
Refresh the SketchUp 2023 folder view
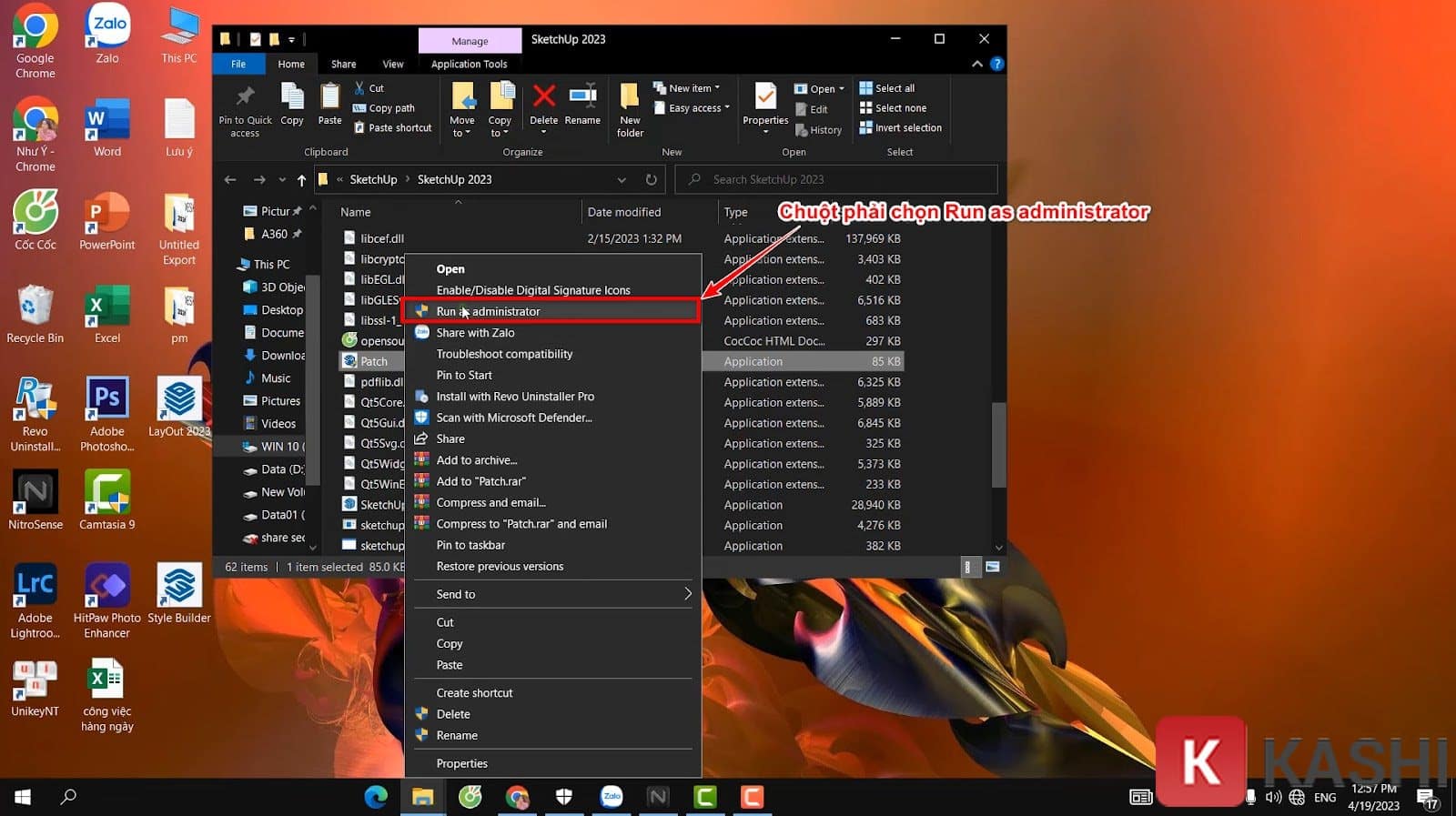click(651, 179)
